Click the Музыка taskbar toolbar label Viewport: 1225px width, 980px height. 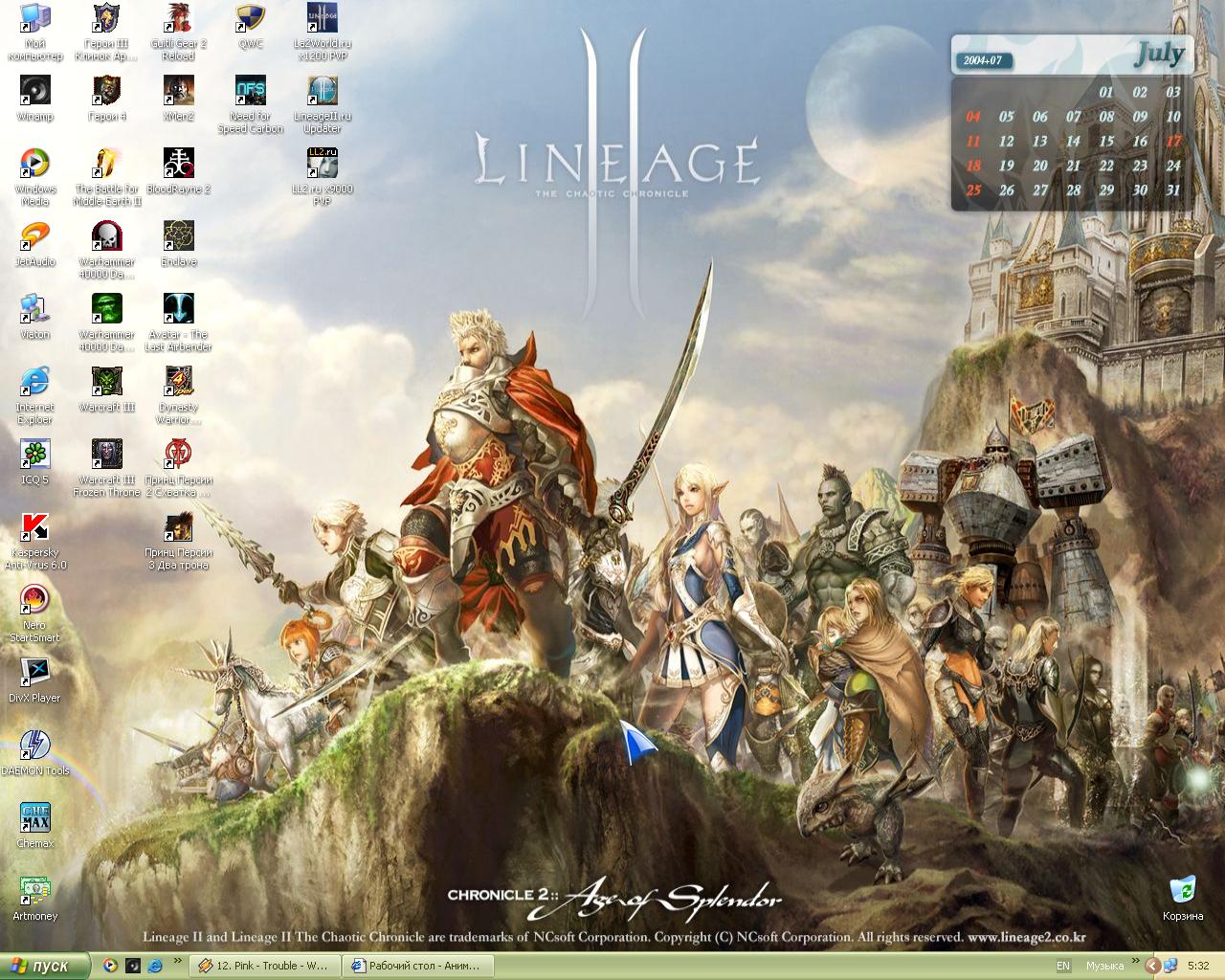tap(1104, 966)
